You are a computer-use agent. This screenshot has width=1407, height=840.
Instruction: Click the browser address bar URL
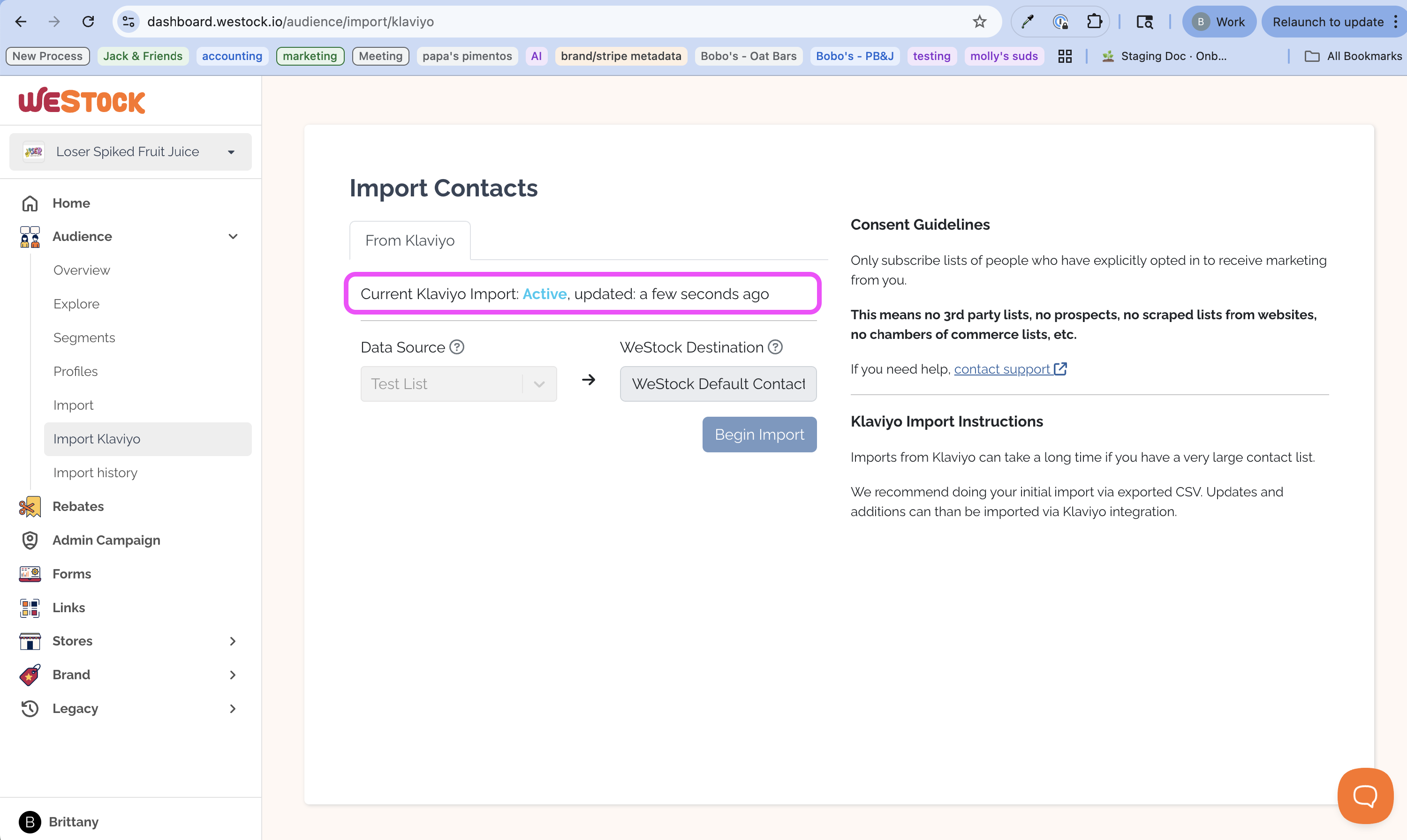pos(290,22)
